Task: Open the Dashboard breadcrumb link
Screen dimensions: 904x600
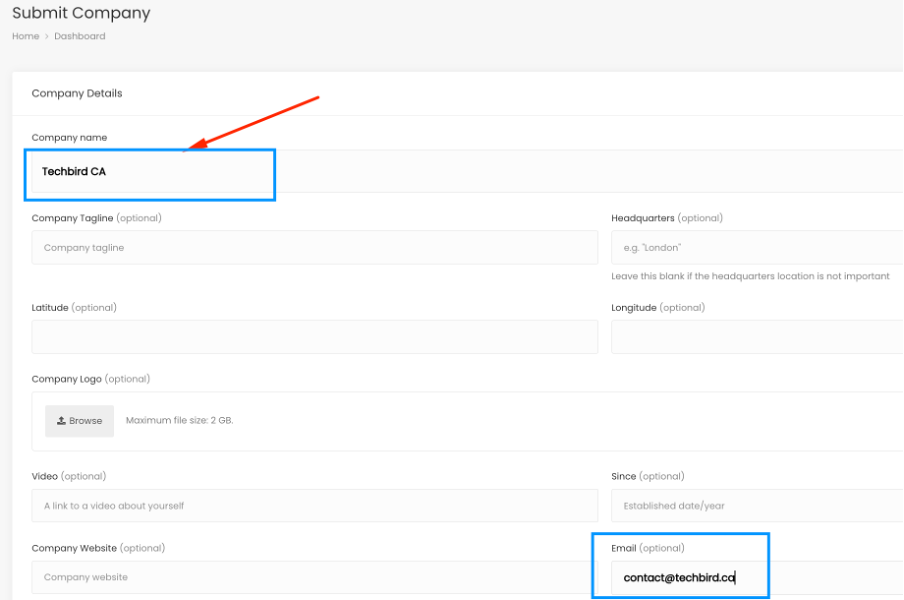Action: [80, 36]
